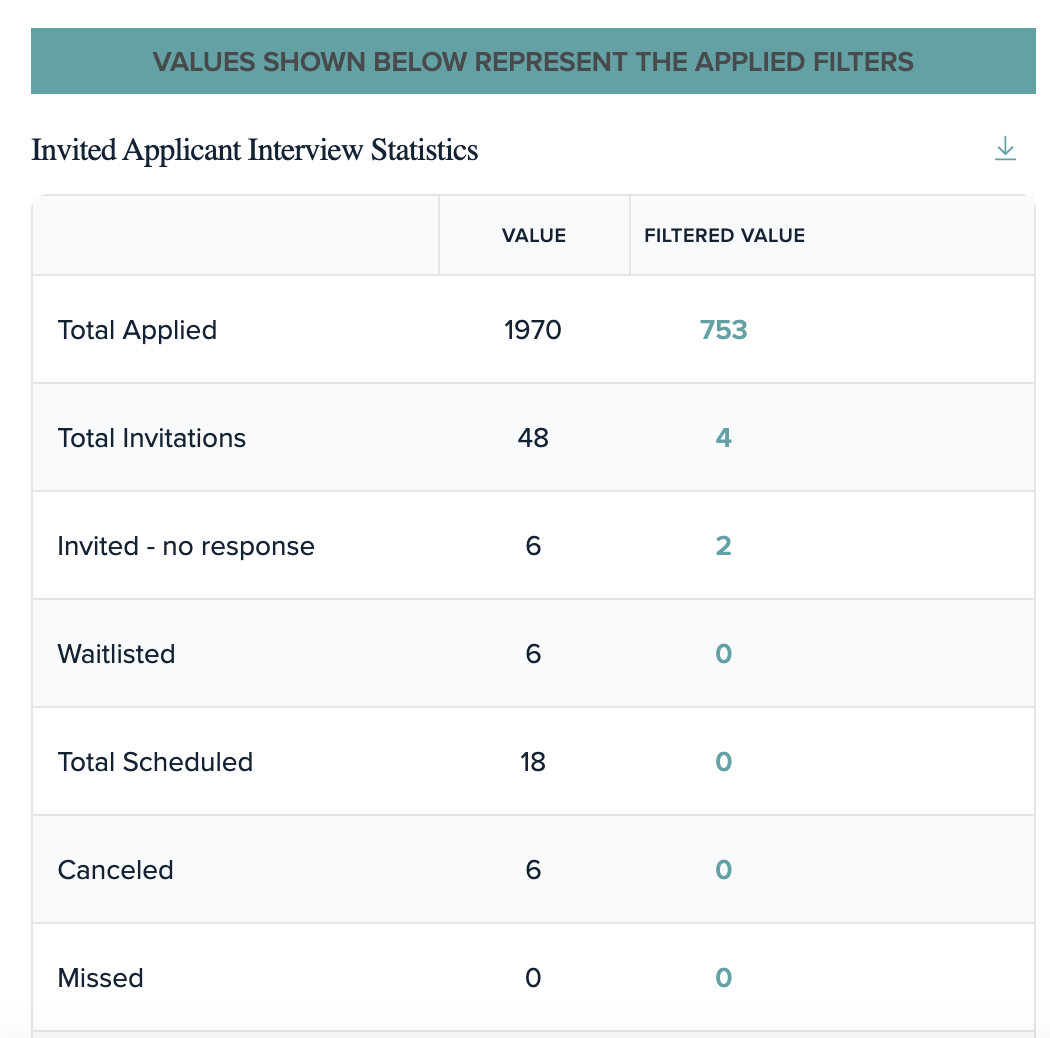This screenshot has height=1038, width=1050.
Task: Open the filtered Missed value 0
Action: (x=723, y=978)
